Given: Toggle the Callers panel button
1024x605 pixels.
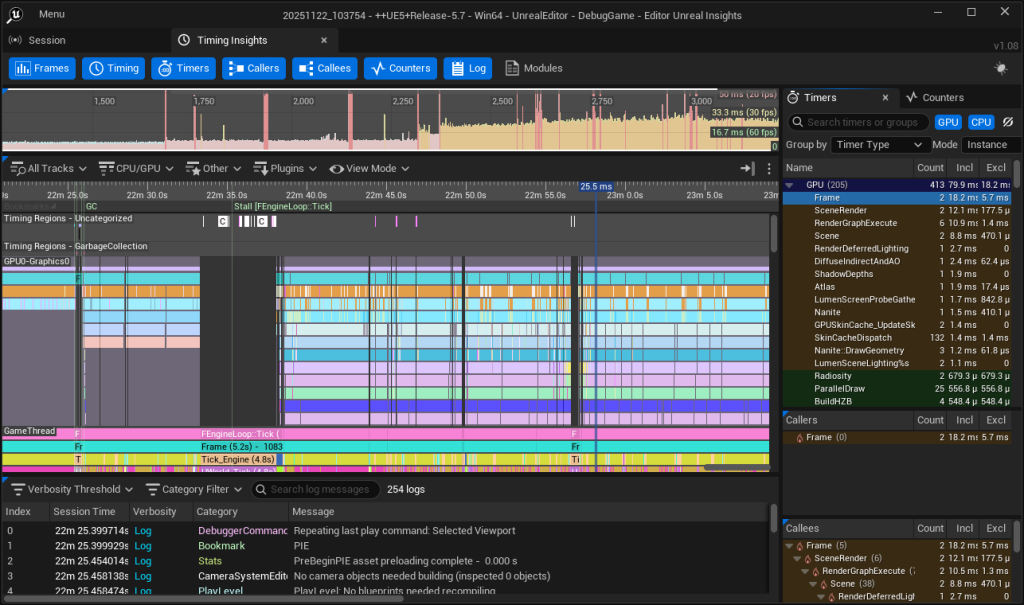Looking at the screenshot, I should pyautogui.click(x=252, y=68).
